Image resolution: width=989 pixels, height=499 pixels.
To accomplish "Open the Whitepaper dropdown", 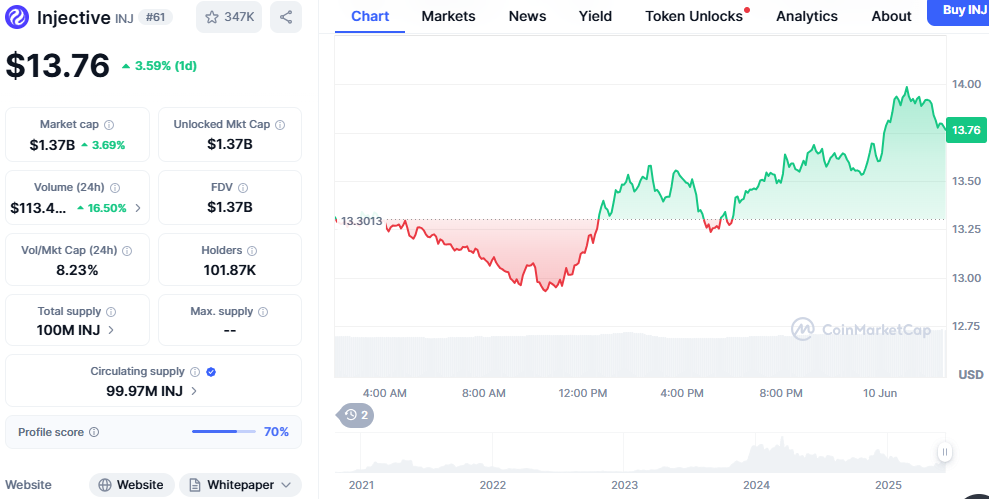I will click(x=240, y=485).
